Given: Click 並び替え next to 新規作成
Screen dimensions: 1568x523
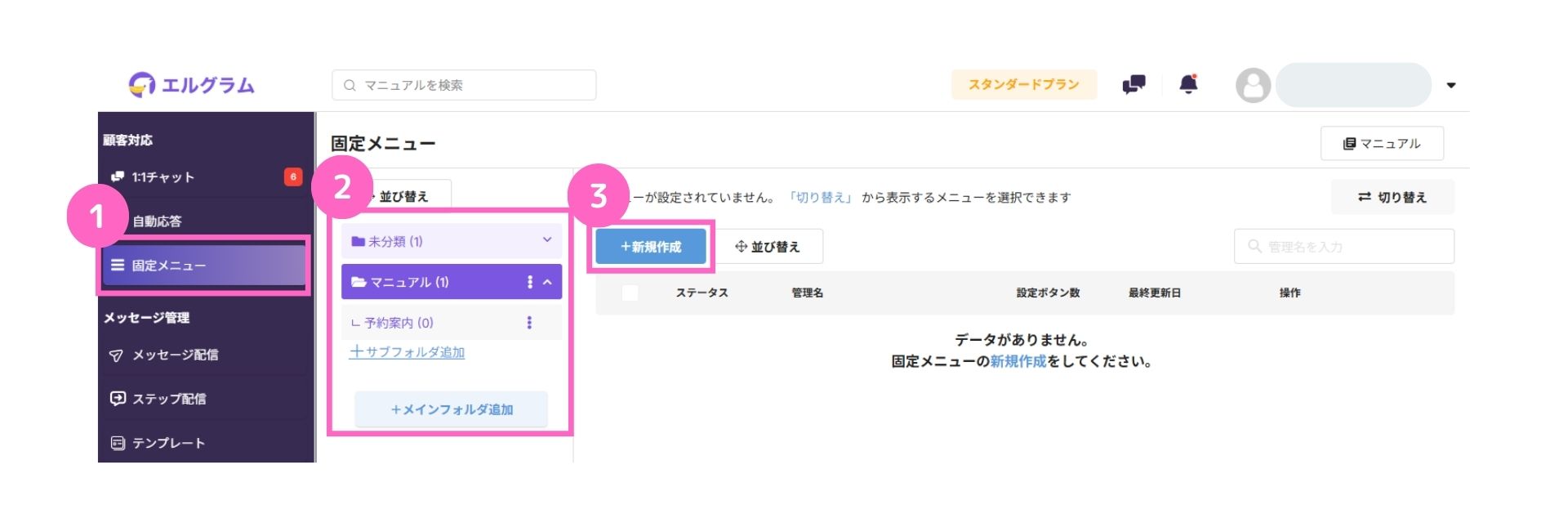Looking at the screenshot, I should tap(768, 247).
